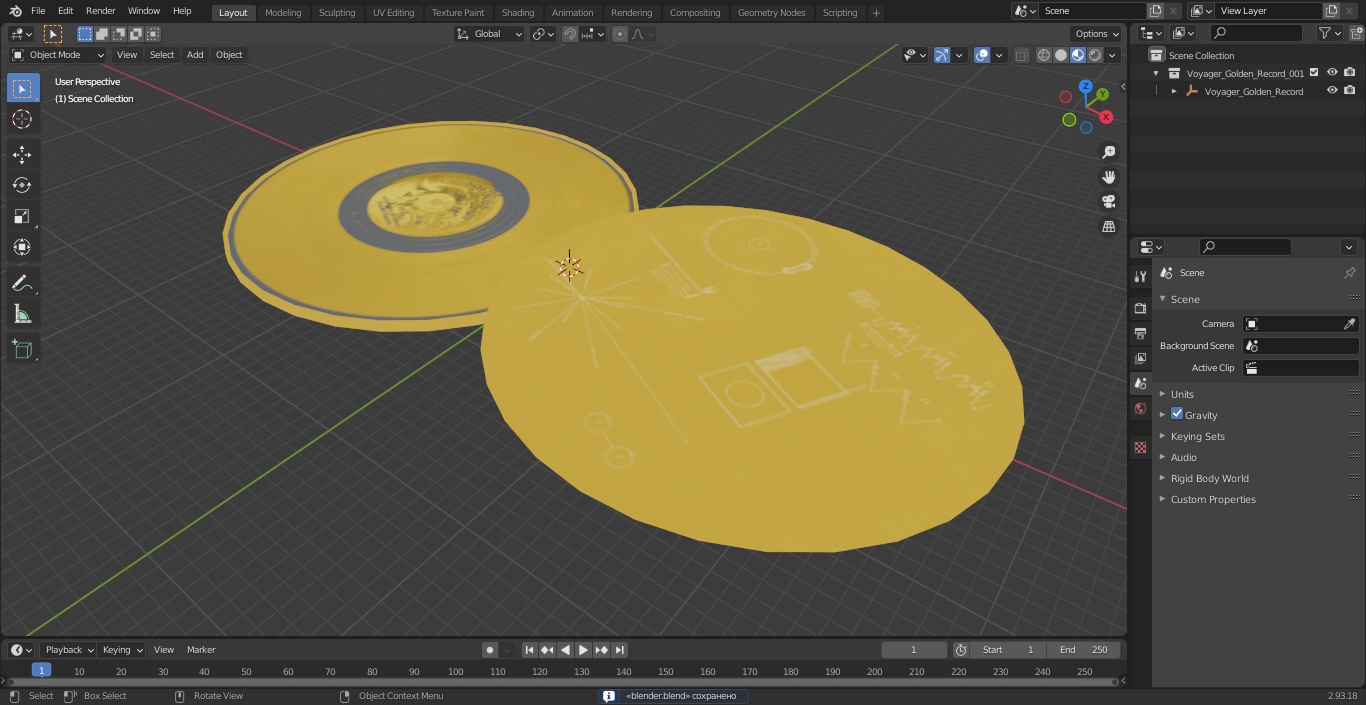Switch to solid viewport shading
Screen dimensions: 1366x705
pyautogui.click(x=1061, y=55)
